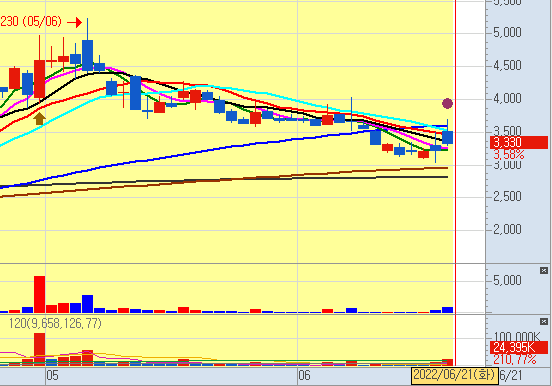Click the 05 month label on time axis
Viewport: 552px width, 386px height.
[x=52, y=375]
